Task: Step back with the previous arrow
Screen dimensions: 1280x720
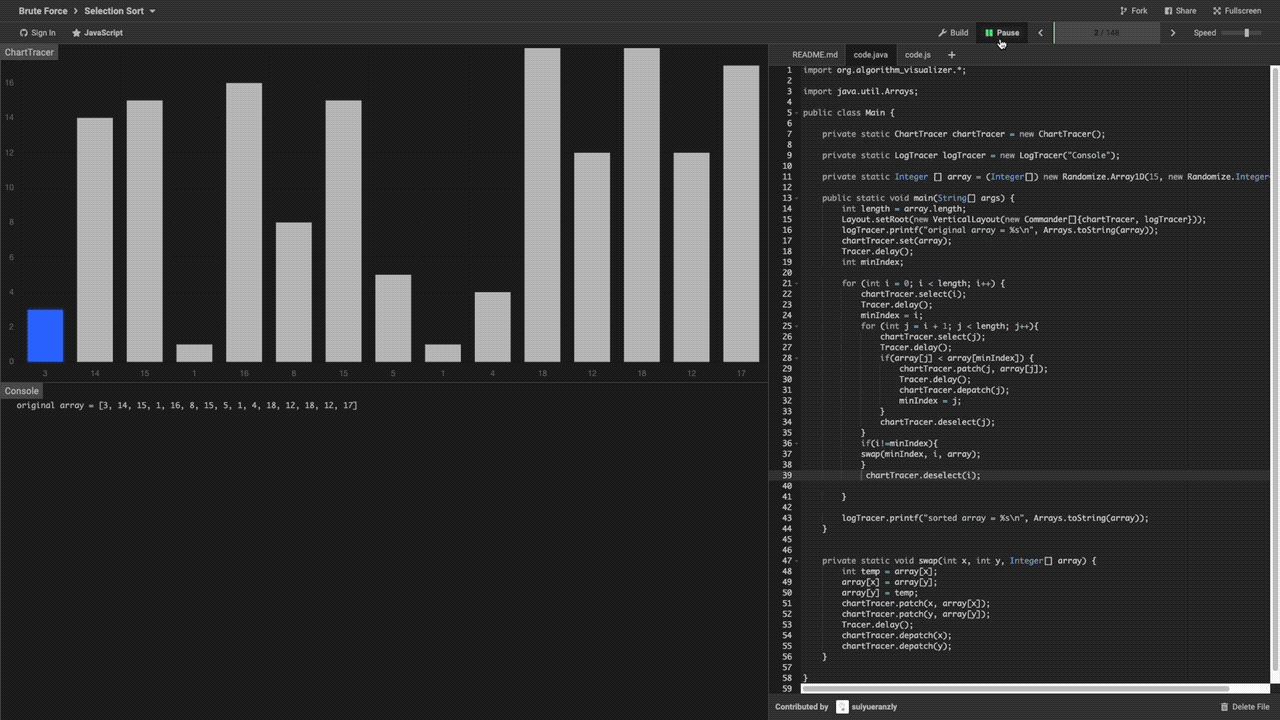Action: [1040, 33]
